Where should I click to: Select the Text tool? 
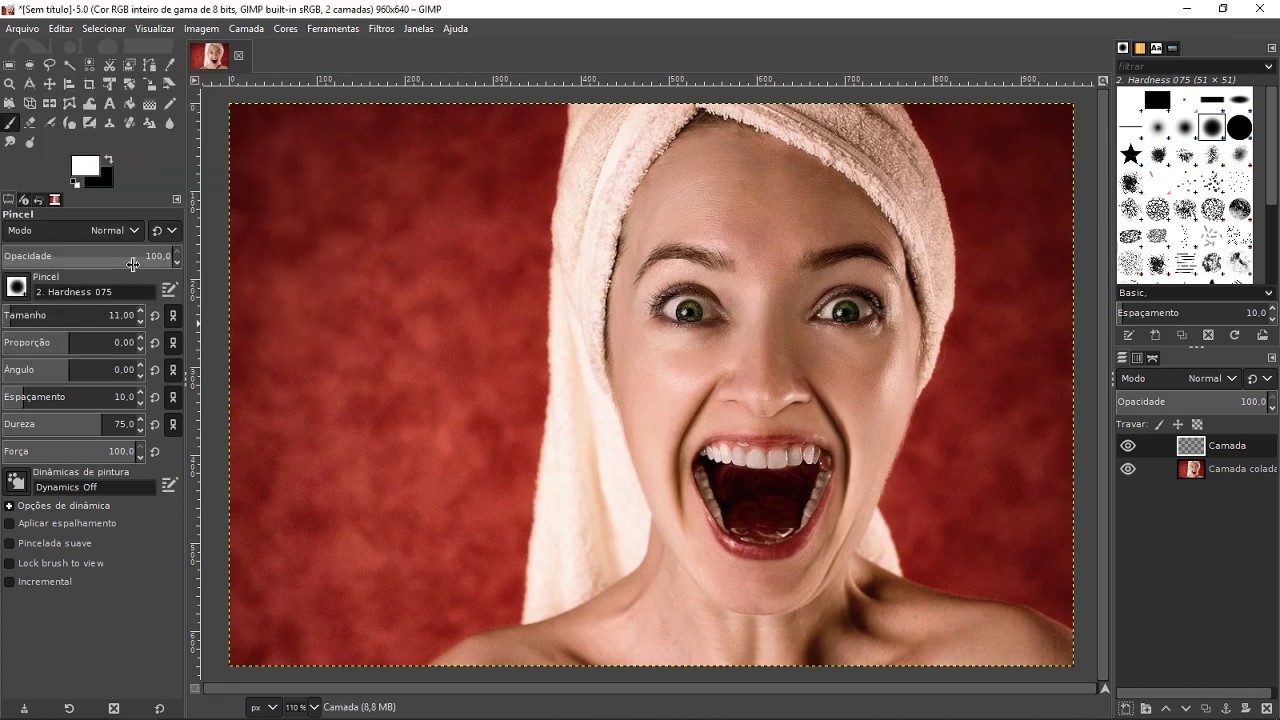pos(109,103)
